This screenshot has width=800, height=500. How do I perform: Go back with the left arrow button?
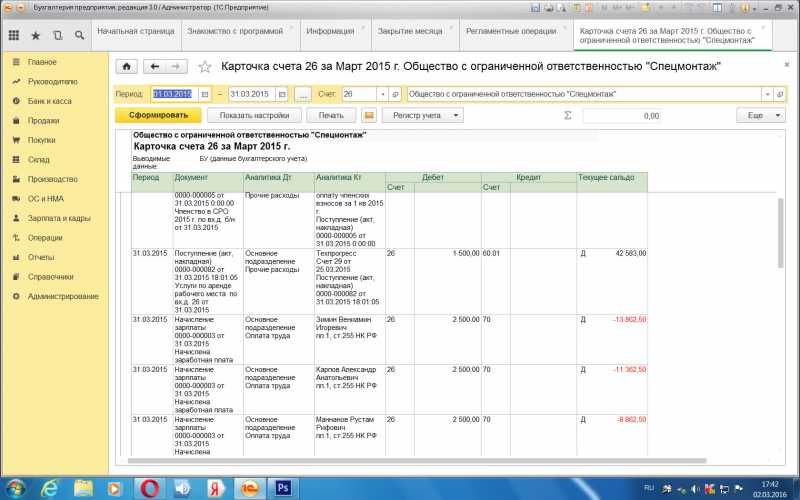point(155,66)
